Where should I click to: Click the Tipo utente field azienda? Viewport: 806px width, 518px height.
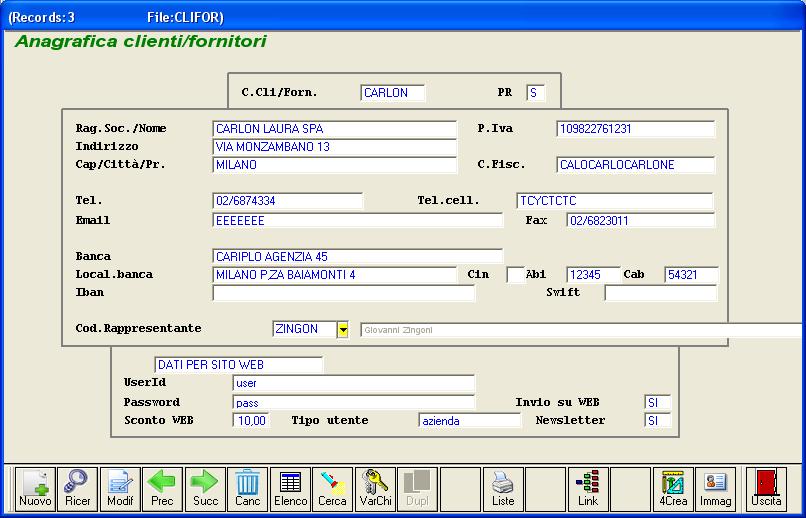(x=470, y=421)
